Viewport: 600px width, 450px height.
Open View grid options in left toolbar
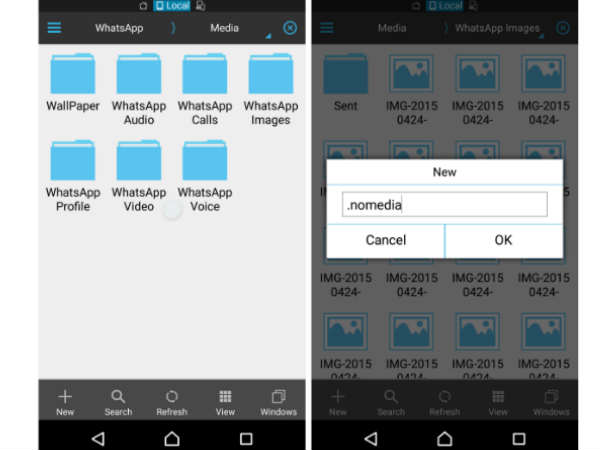(225, 401)
